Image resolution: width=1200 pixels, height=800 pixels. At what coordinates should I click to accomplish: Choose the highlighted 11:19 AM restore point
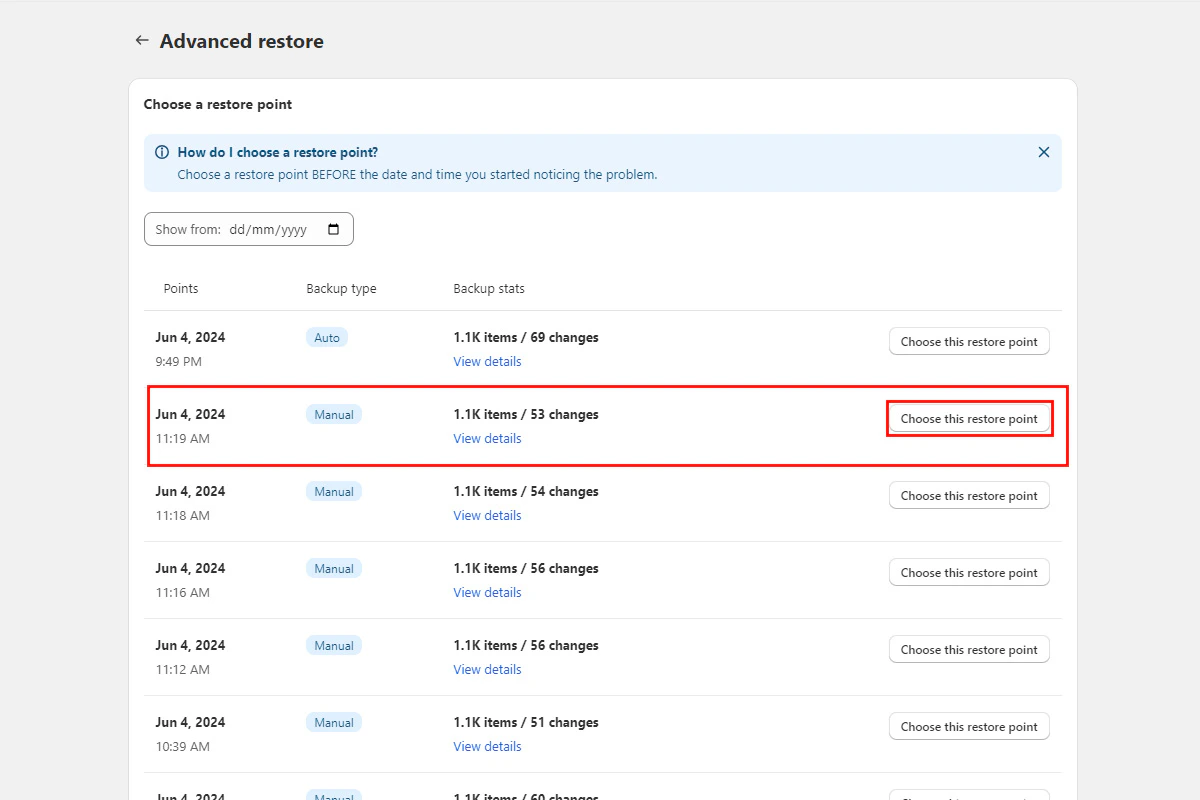968,418
